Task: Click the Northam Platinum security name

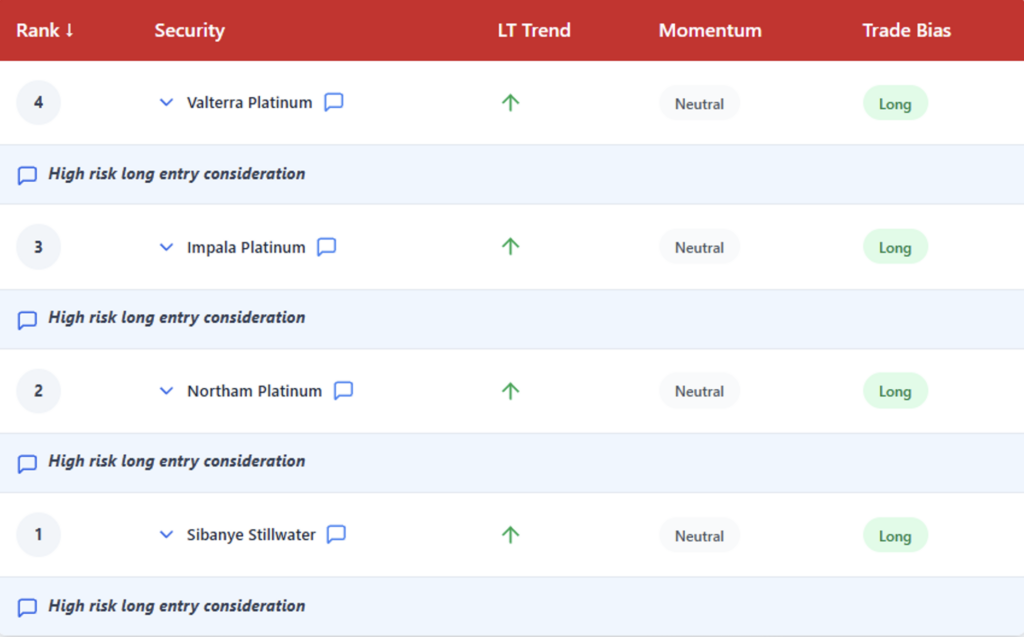Action: click(254, 391)
